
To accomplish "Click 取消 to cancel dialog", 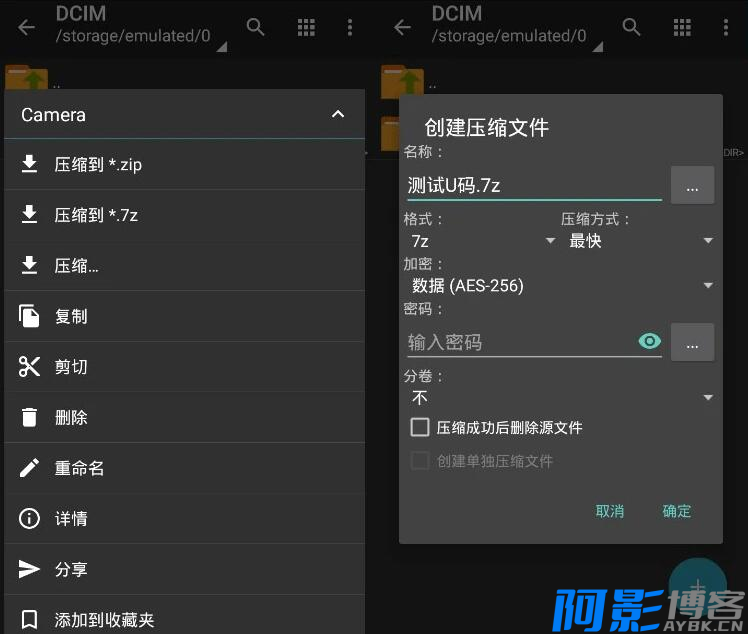I will coord(610,511).
